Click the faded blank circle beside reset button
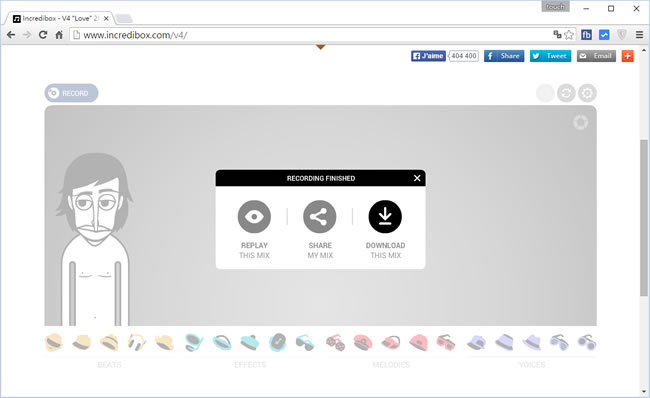Screen dimensions: 650x398 click(545, 93)
